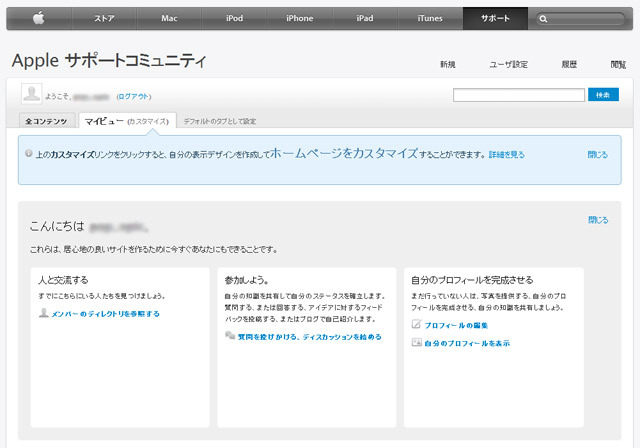Open 自分のプロフィールを表示 link
Image resolution: width=640 pixels, height=448 pixels.
tap(467, 344)
